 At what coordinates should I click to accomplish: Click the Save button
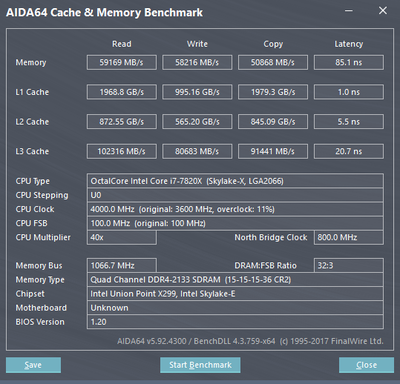[x=33, y=365]
